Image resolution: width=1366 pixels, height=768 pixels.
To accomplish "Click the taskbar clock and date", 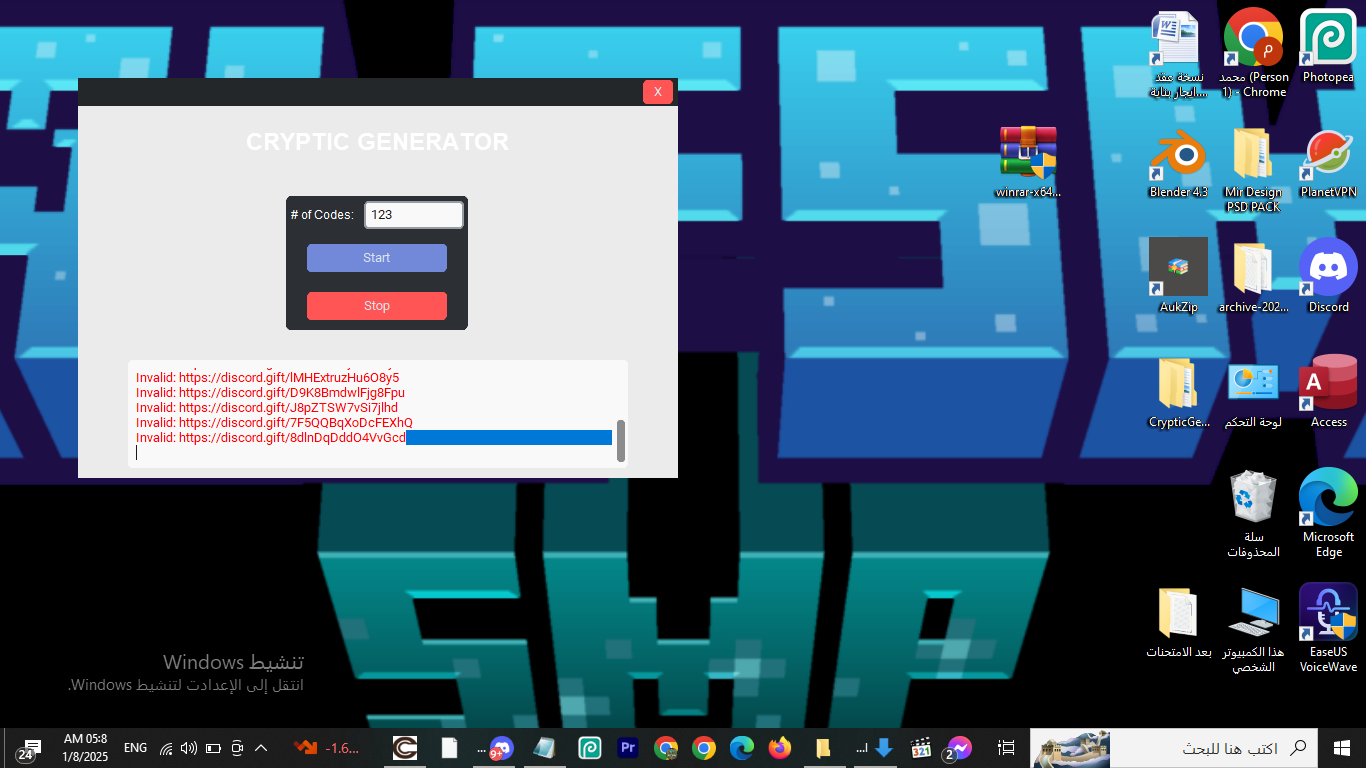I will tap(85, 748).
